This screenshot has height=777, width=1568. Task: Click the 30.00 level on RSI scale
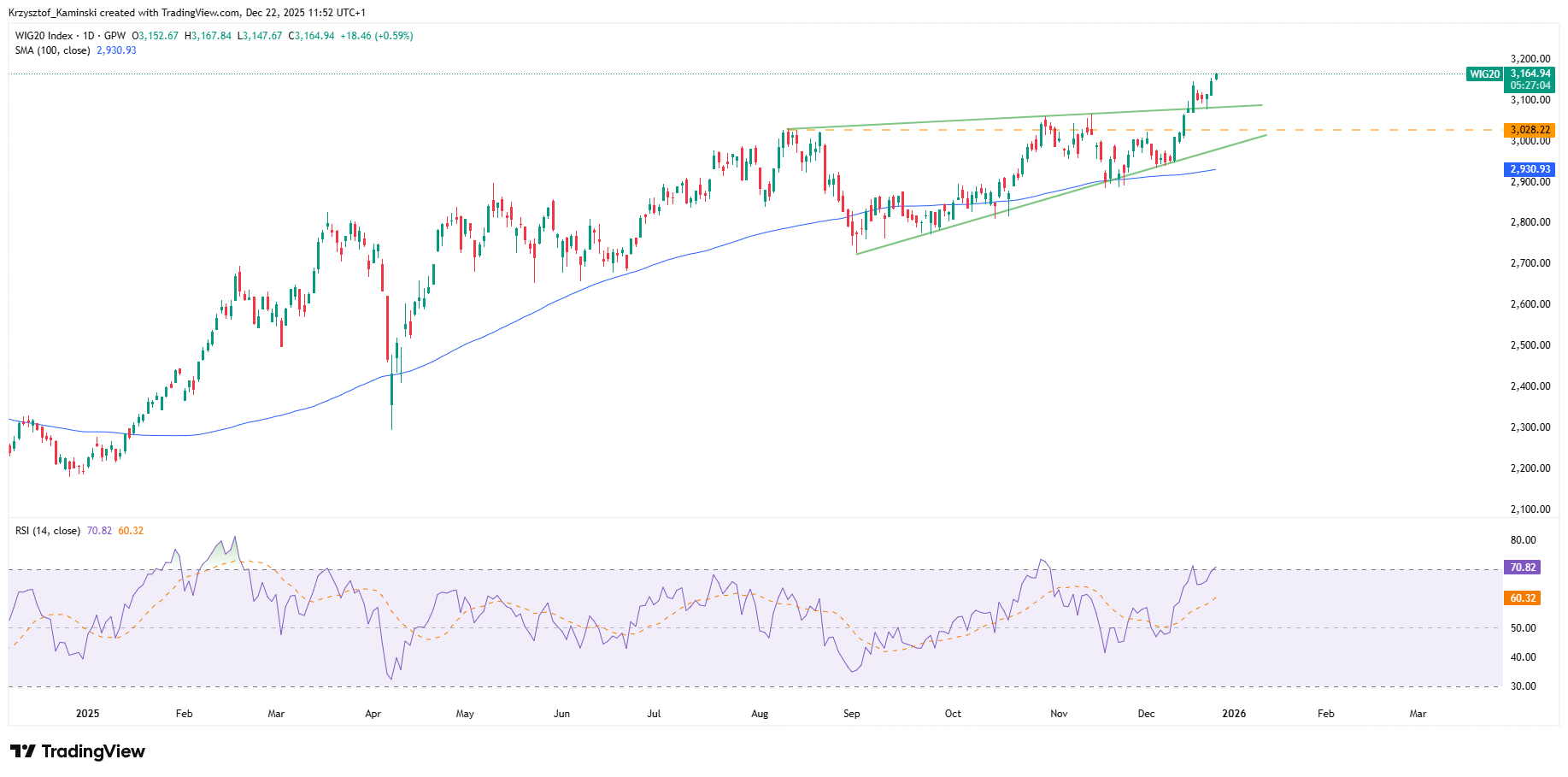[1523, 686]
